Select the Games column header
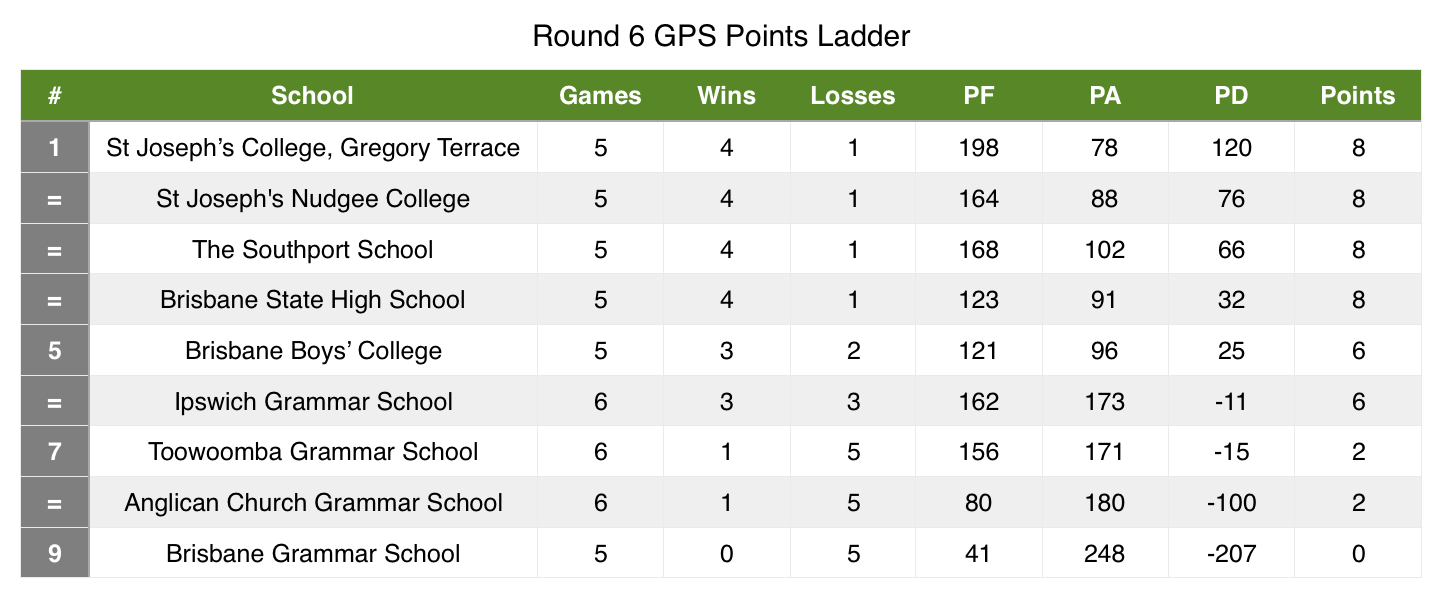Viewport: 1442px width, 590px height. [x=600, y=96]
